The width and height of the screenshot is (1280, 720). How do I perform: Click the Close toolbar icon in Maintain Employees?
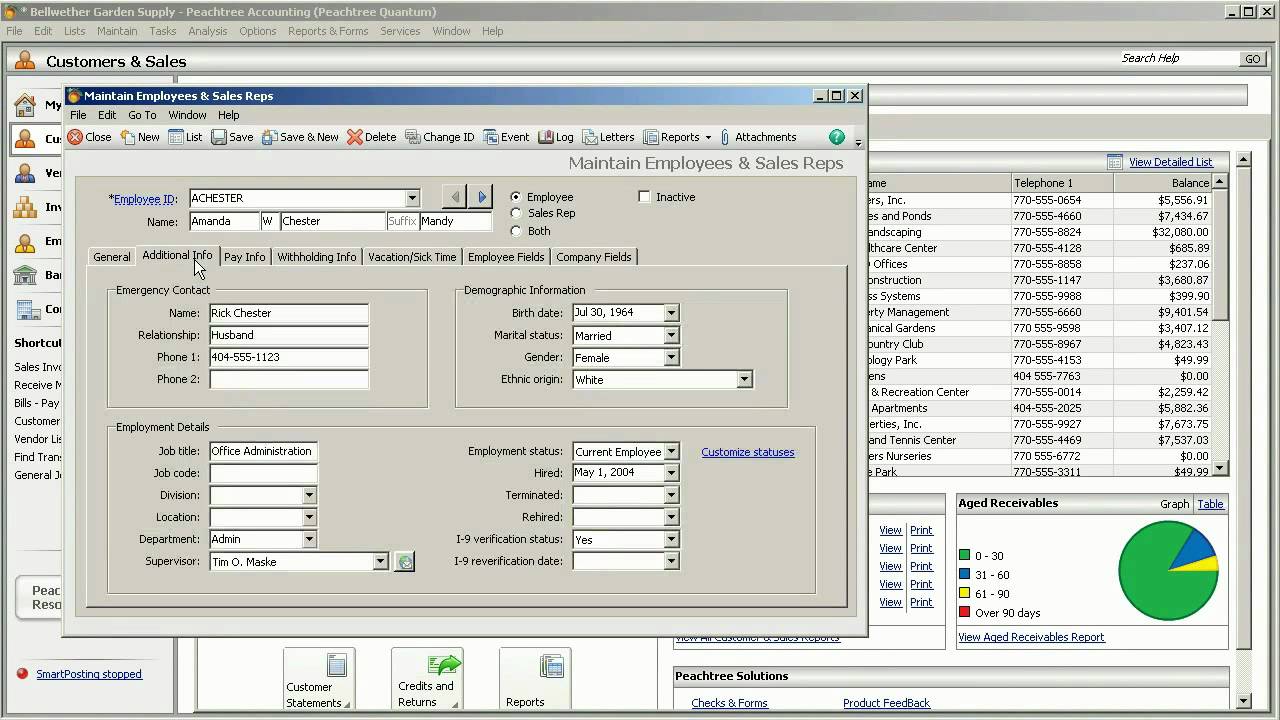click(x=75, y=137)
